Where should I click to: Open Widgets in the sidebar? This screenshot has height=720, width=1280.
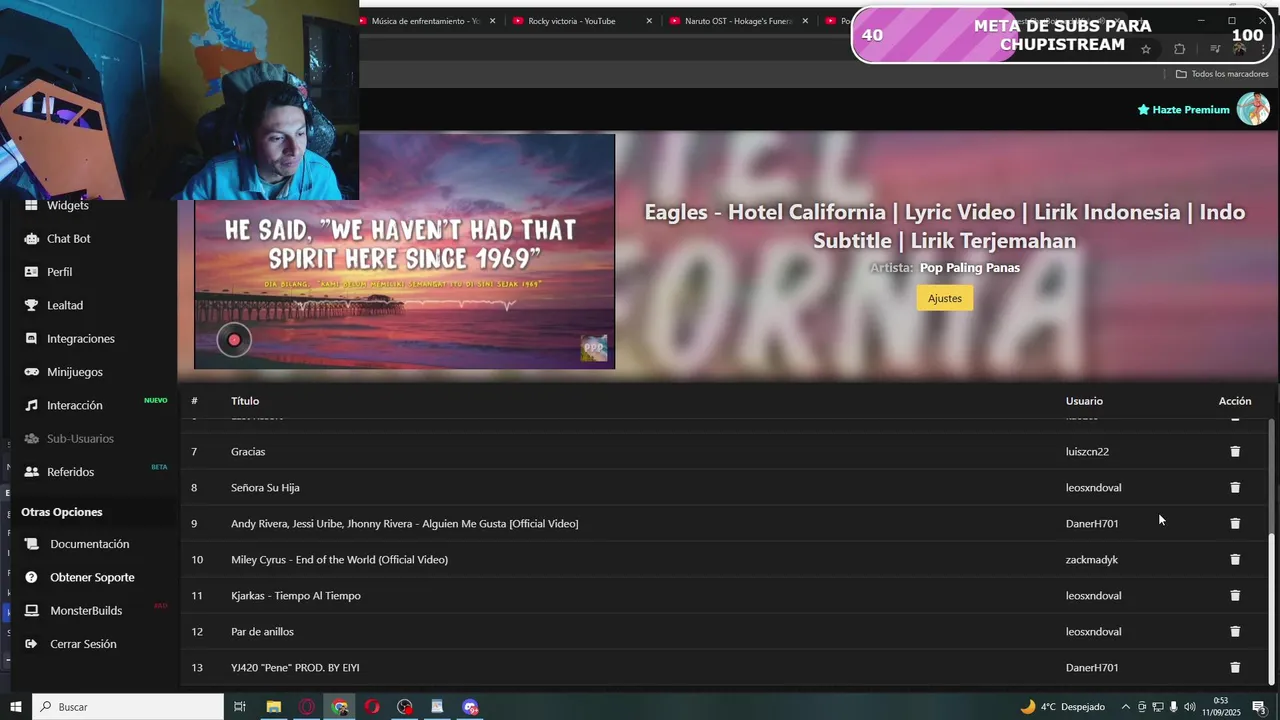[x=68, y=205]
